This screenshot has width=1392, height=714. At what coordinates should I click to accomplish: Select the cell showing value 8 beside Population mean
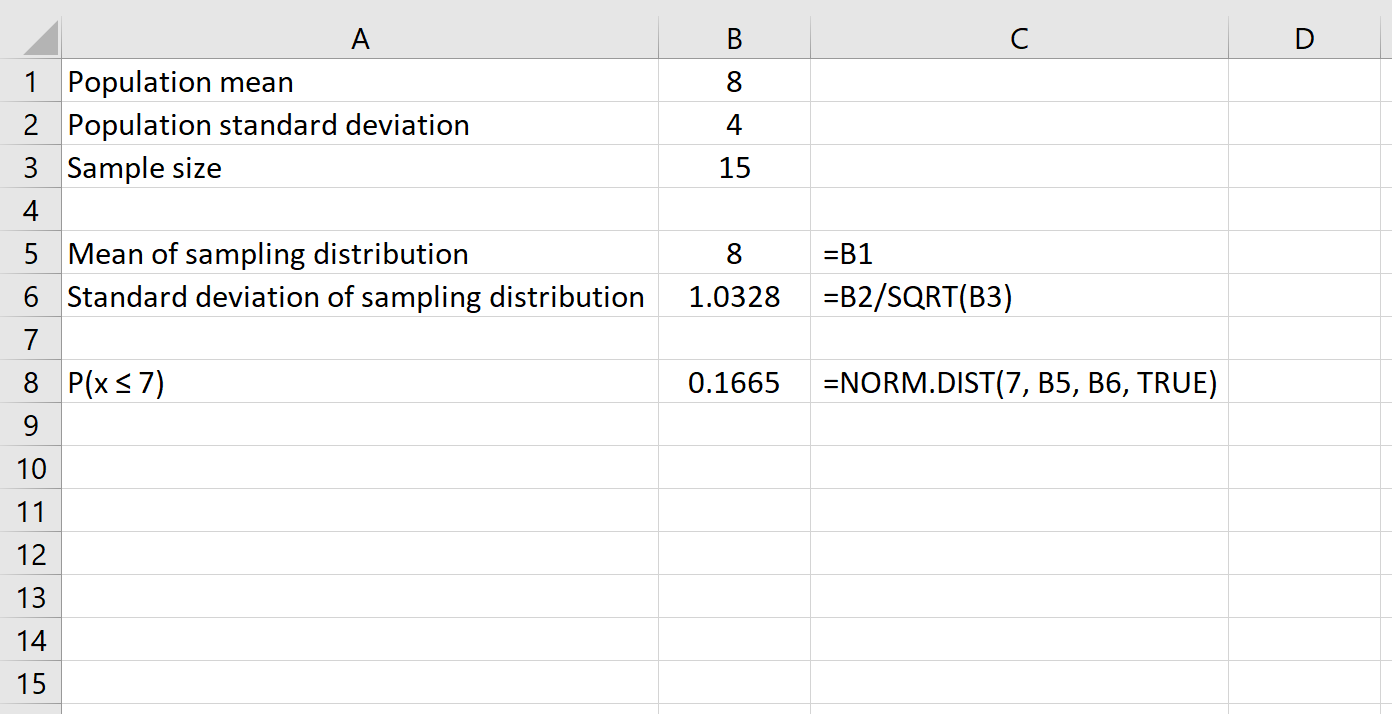(x=733, y=82)
